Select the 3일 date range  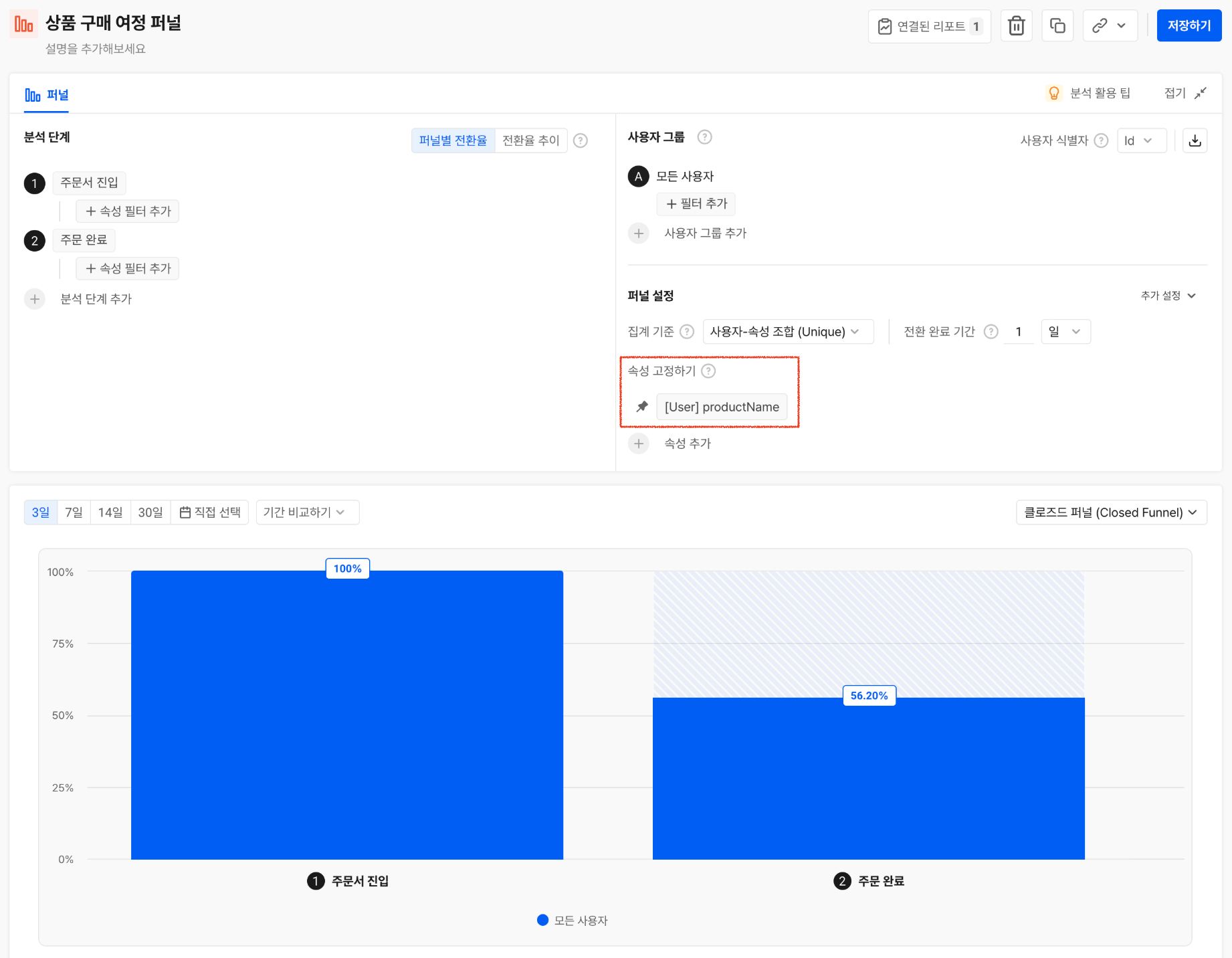coord(41,512)
